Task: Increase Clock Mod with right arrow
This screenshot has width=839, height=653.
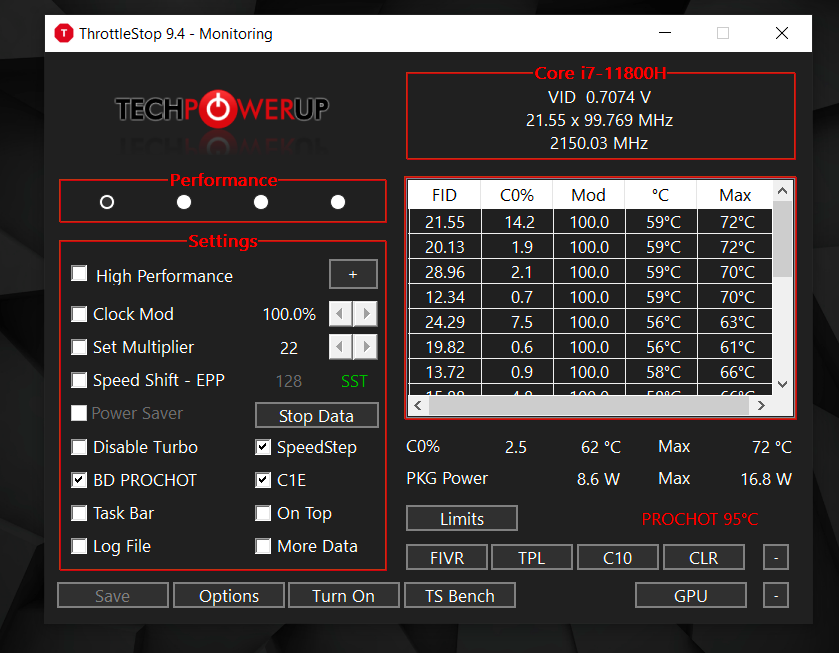Action: (365, 314)
